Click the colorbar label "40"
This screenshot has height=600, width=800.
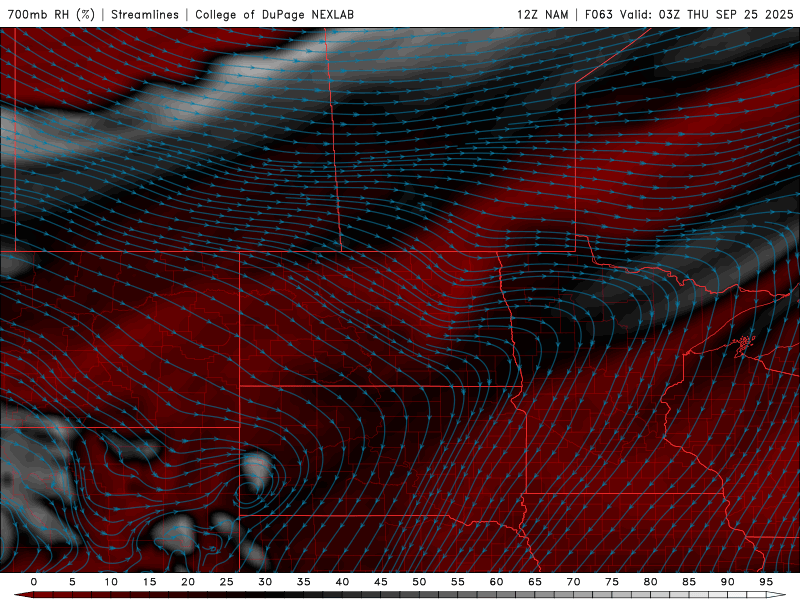pyautogui.click(x=342, y=582)
